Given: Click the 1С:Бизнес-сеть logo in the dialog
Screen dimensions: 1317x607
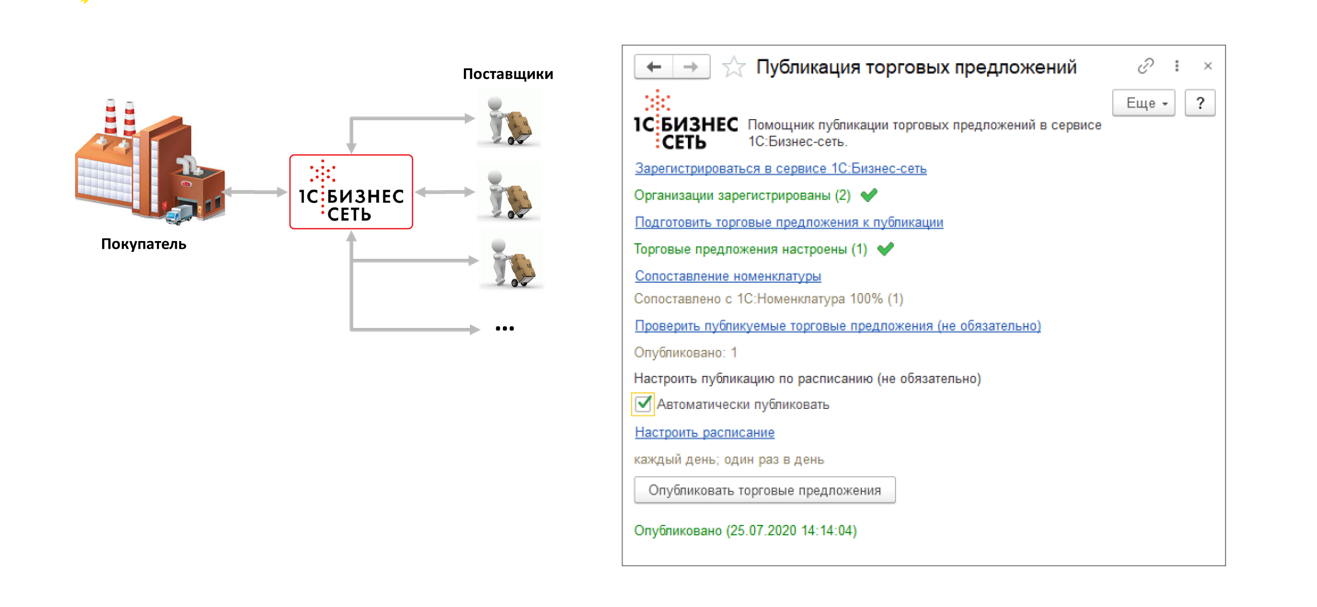Looking at the screenshot, I should [x=685, y=121].
